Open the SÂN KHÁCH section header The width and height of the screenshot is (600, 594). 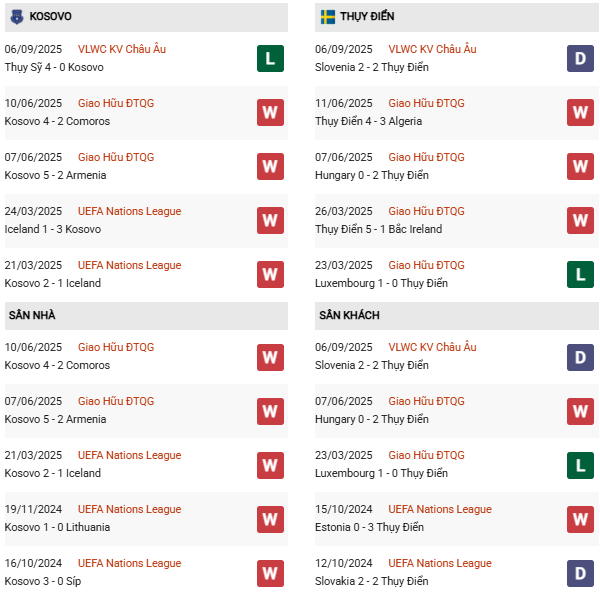349,315
